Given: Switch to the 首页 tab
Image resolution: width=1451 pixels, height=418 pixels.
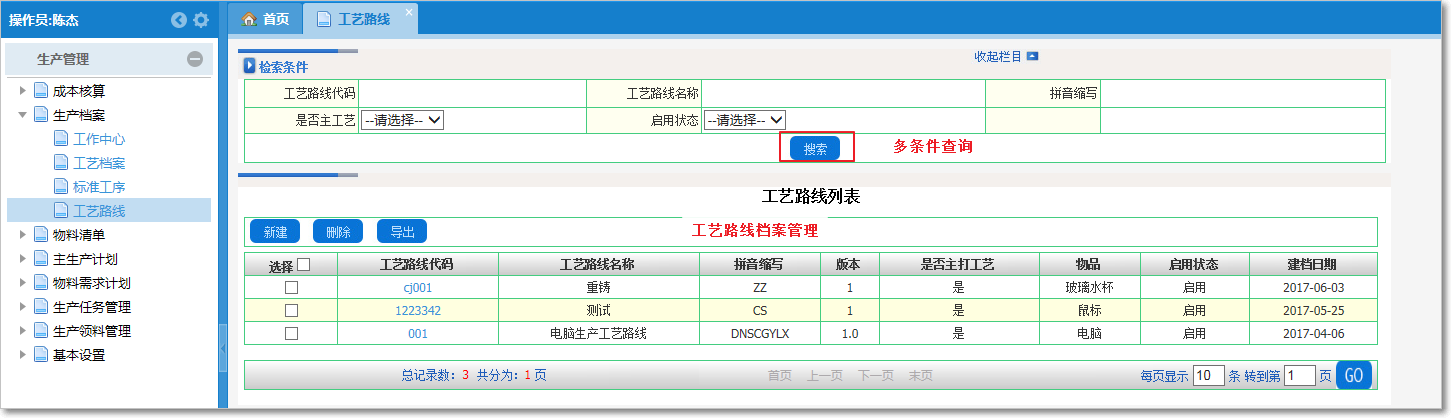Looking at the screenshot, I should coord(266,19).
